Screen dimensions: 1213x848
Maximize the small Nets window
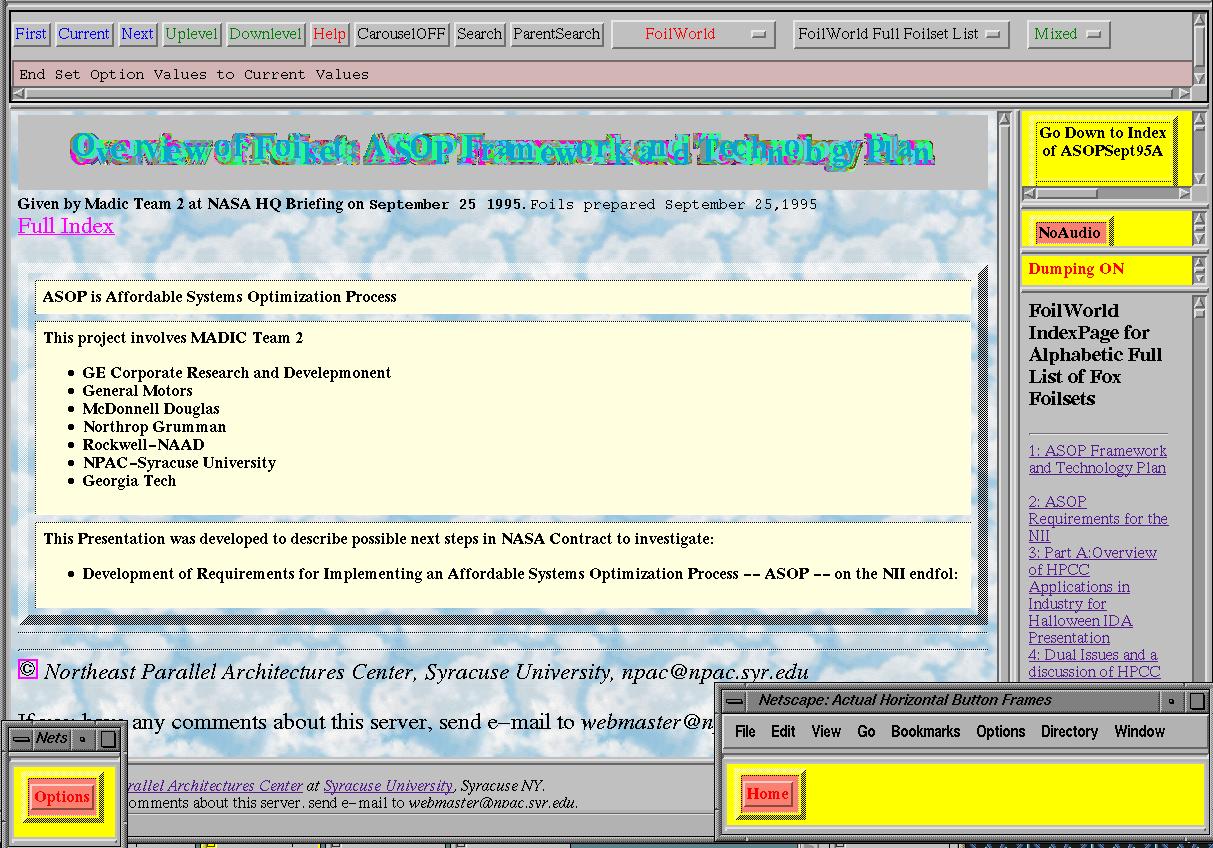click(x=109, y=740)
